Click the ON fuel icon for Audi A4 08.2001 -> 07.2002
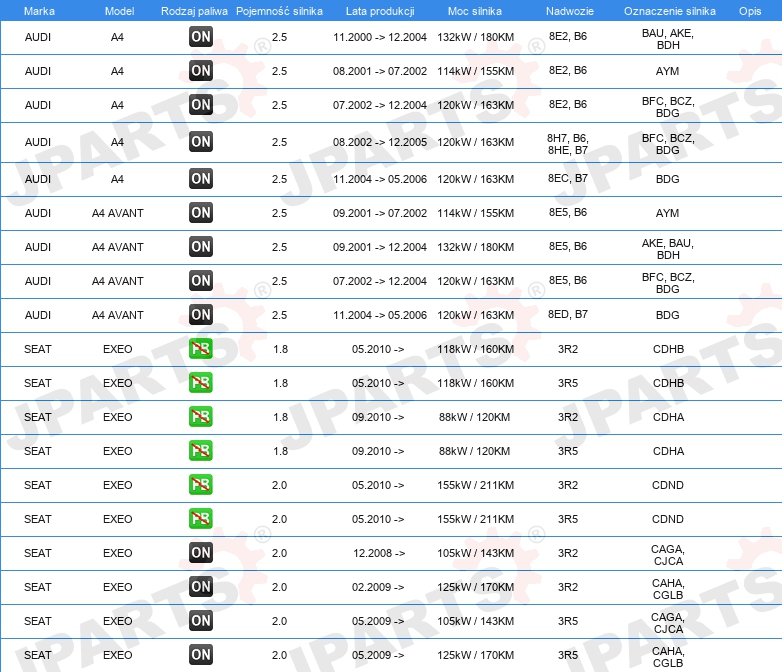The height and width of the screenshot is (672, 782). tap(201, 70)
